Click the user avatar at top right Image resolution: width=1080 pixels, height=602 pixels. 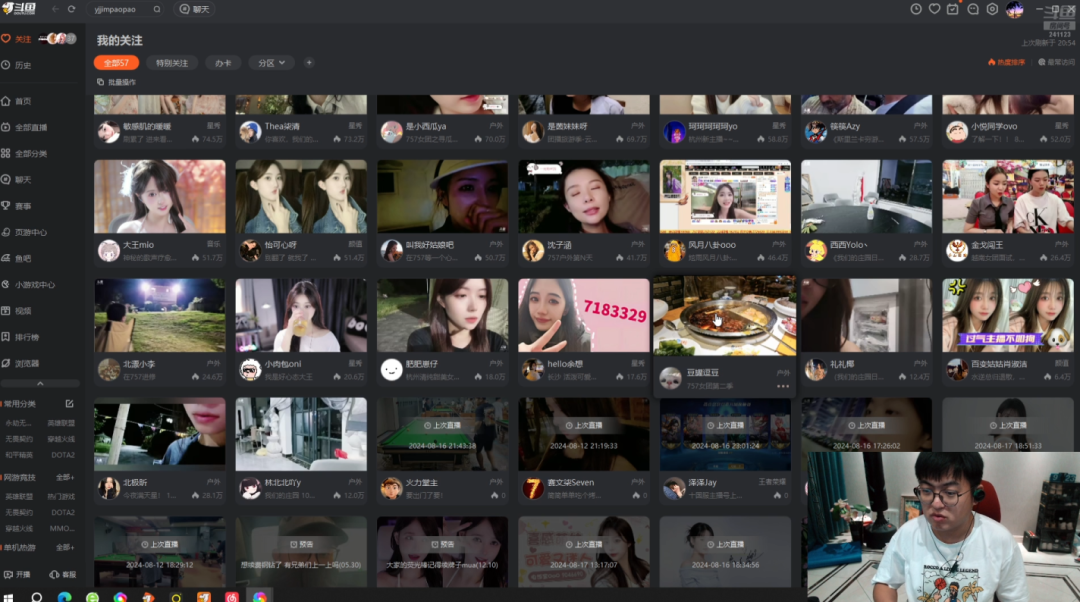[x=1015, y=10]
